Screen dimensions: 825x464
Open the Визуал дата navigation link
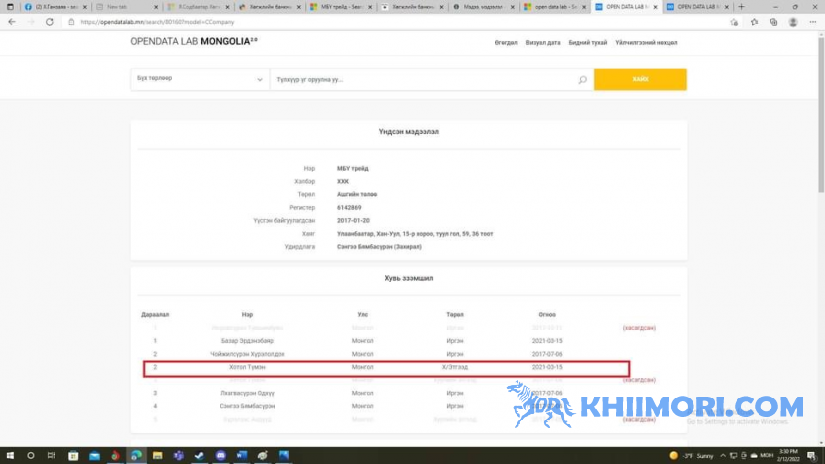click(x=543, y=43)
